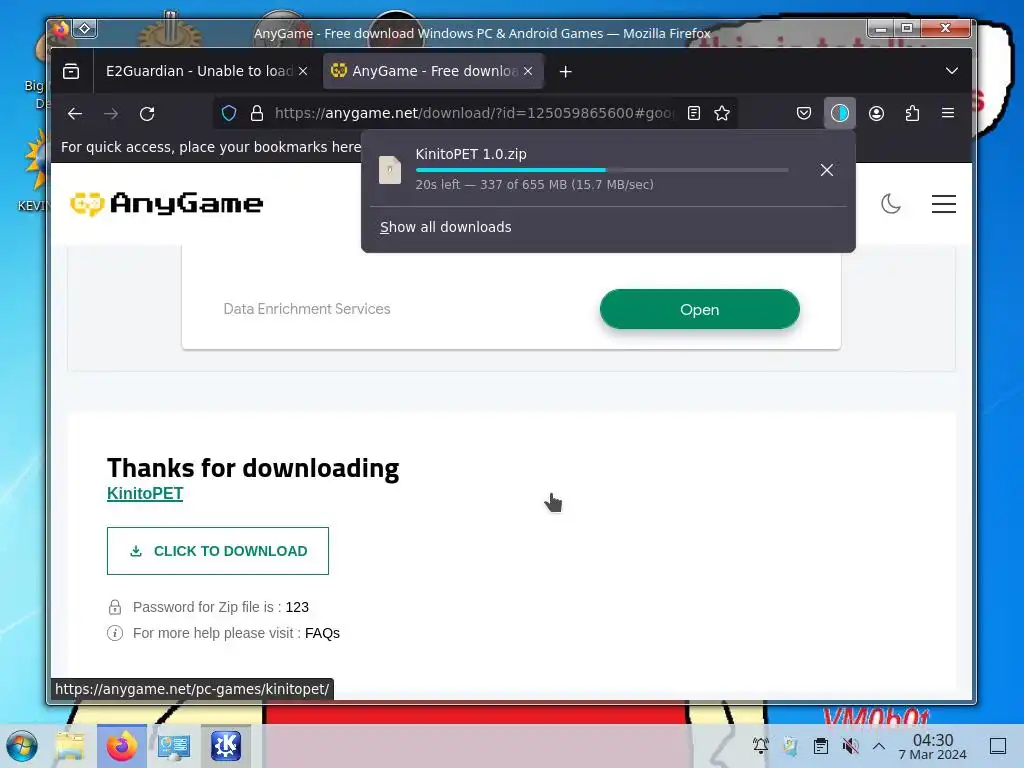Screen dimensions: 1024x768
Task: Click the Zip password value 123
Action: click(297, 607)
